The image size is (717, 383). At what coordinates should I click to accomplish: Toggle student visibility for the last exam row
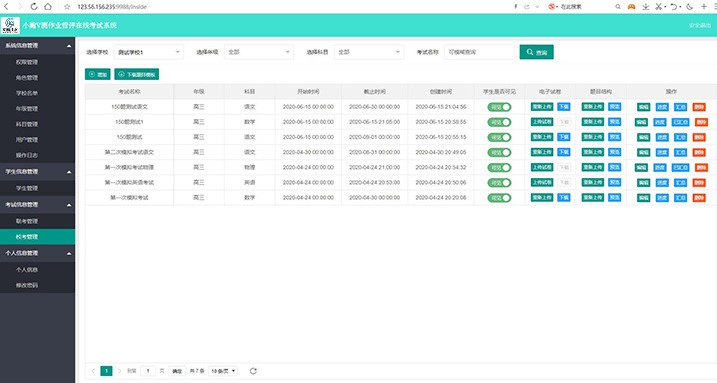[x=499, y=198]
